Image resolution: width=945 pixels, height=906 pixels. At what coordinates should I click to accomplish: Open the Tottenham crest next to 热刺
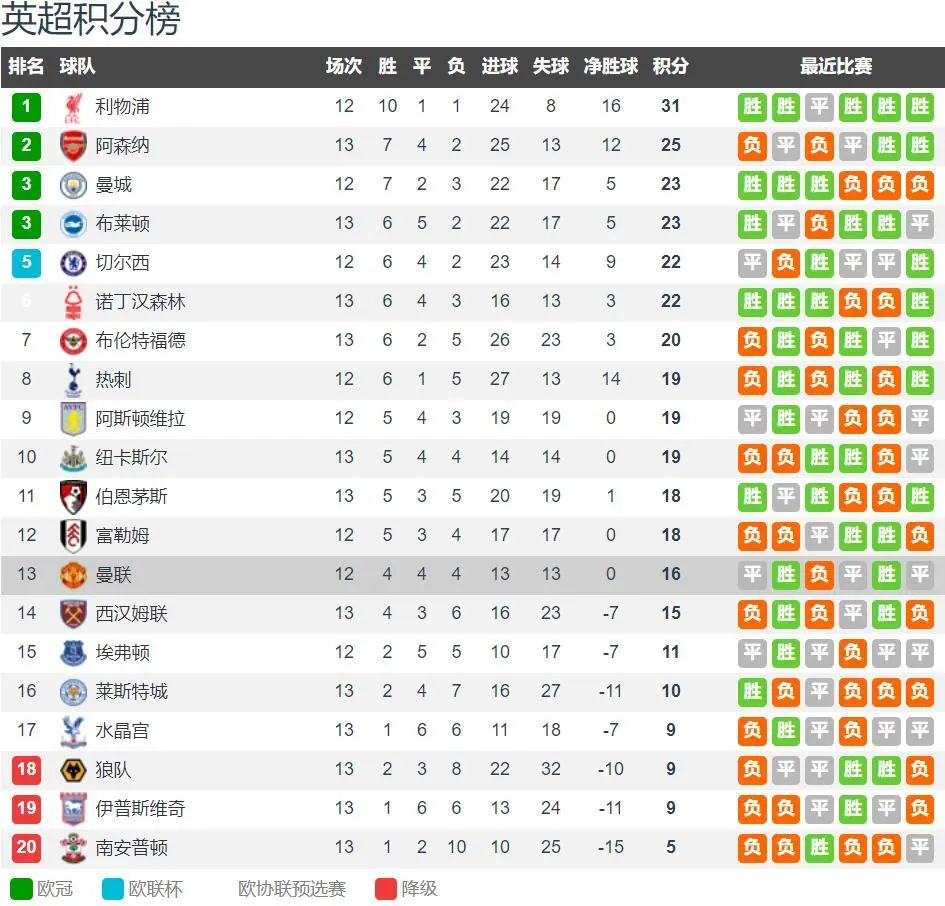click(x=74, y=380)
